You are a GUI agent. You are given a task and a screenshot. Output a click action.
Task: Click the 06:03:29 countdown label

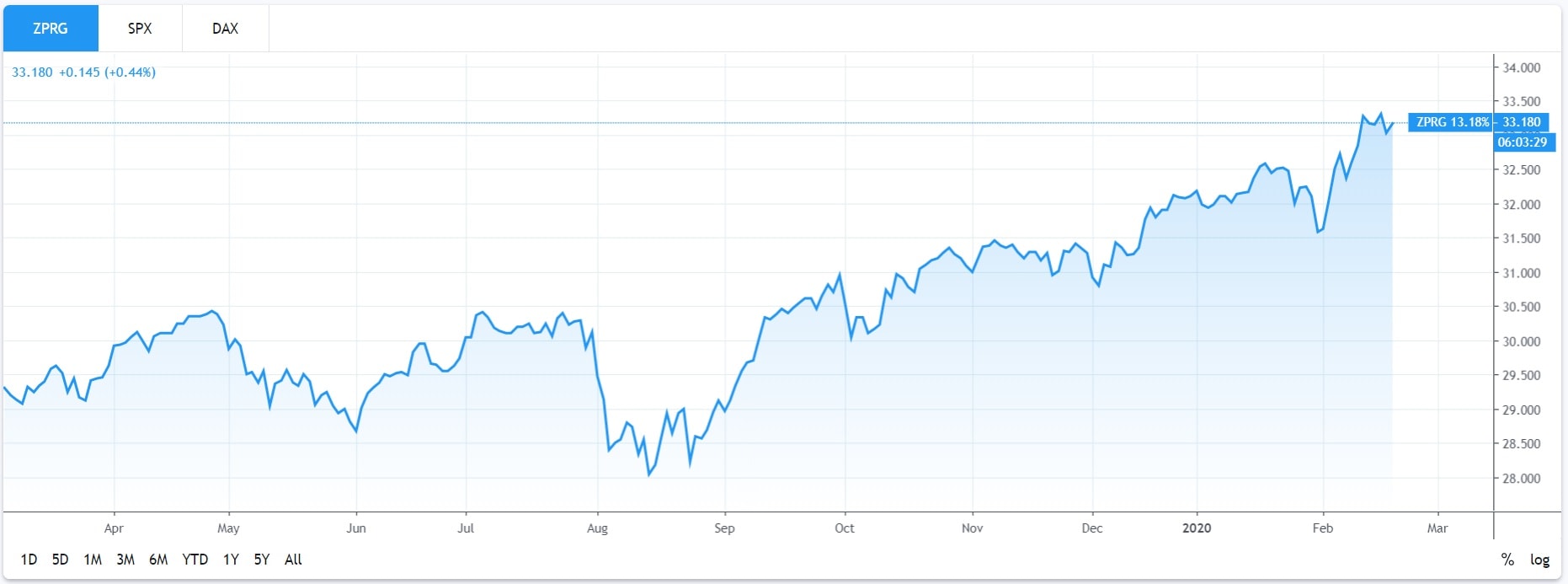(1522, 142)
